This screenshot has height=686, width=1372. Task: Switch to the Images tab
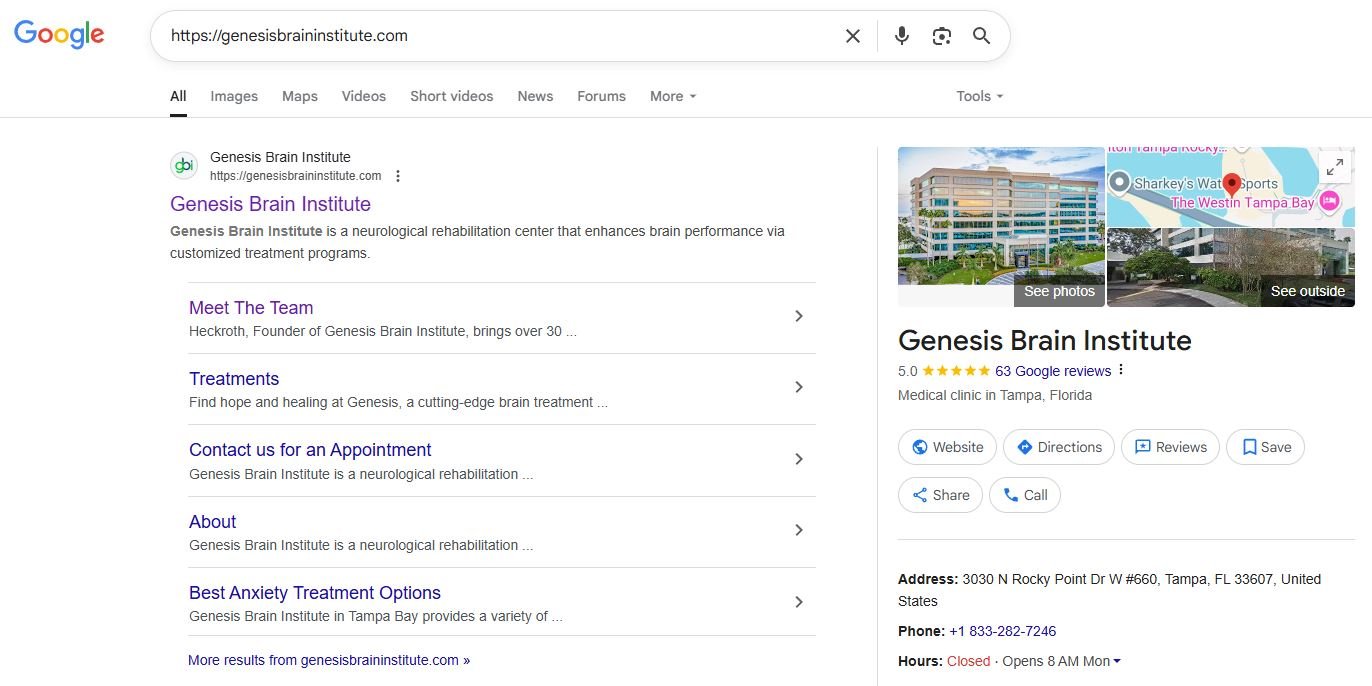(x=234, y=96)
